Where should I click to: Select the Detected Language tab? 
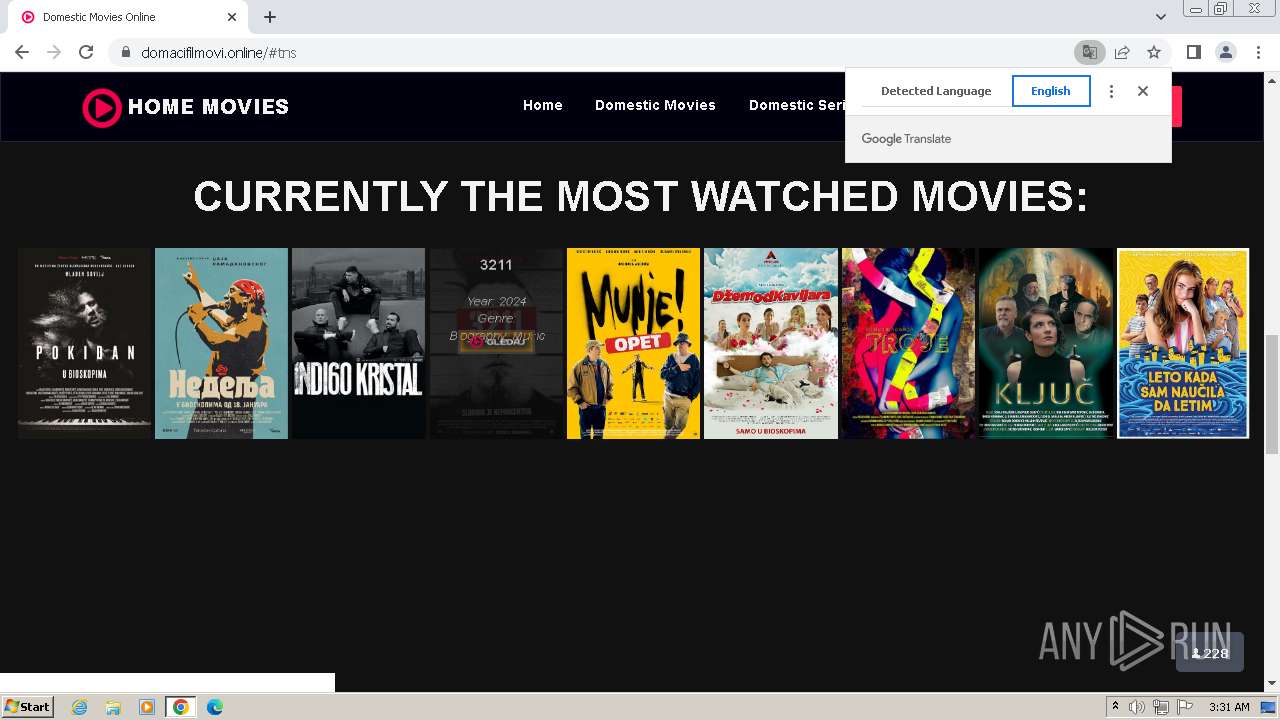tap(936, 91)
